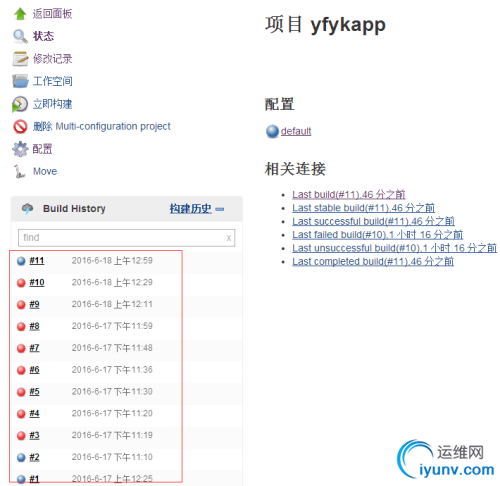This screenshot has height=486, width=500.
Task: Open 返回面板 in the sidebar
Action: (52, 14)
